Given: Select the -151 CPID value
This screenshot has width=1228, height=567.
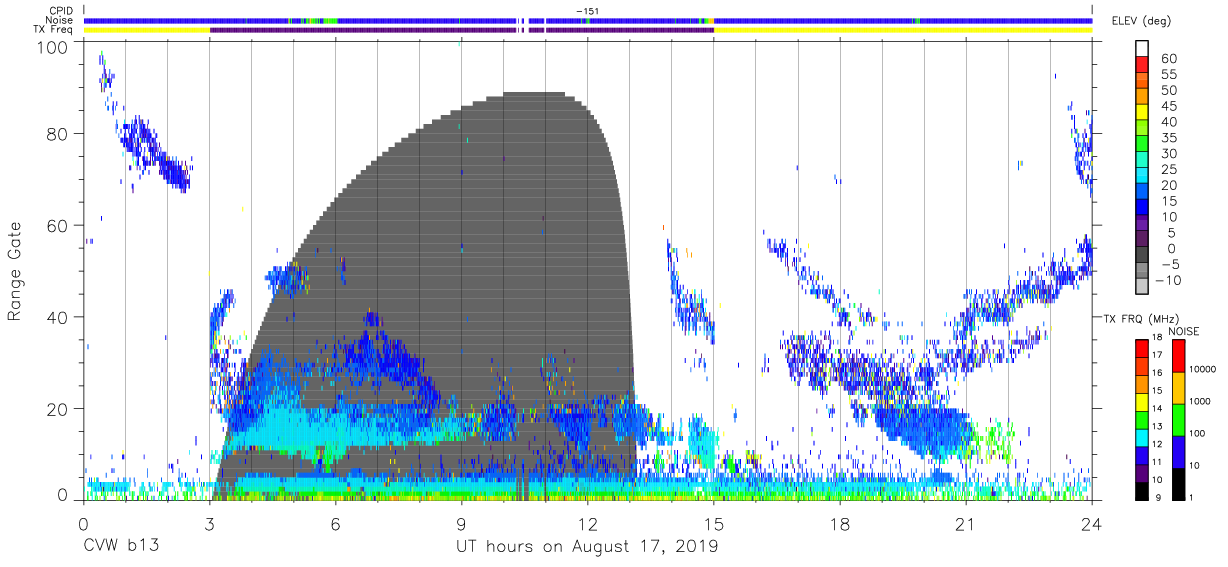Looking at the screenshot, I should [x=587, y=11].
